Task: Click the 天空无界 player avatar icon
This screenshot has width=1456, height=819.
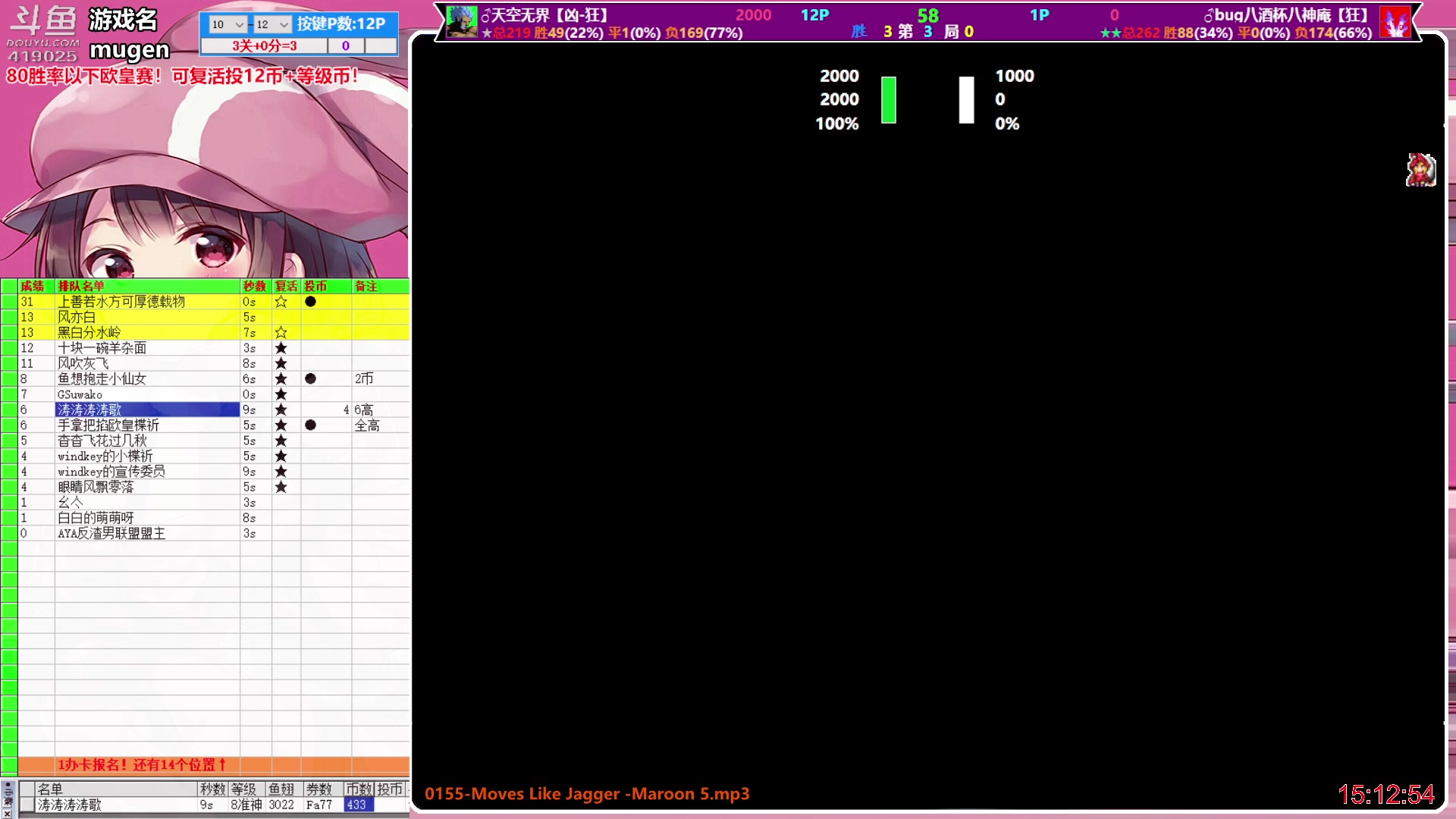Action: 461,21
